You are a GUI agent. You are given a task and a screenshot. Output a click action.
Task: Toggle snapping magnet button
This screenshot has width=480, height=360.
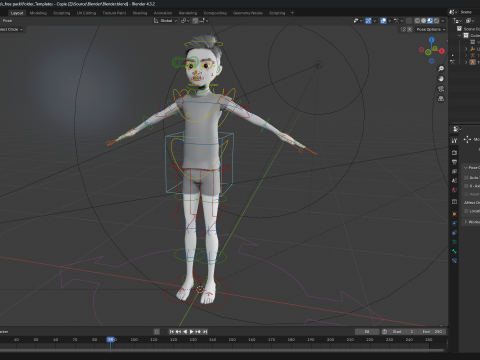pyautogui.click(x=195, y=21)
